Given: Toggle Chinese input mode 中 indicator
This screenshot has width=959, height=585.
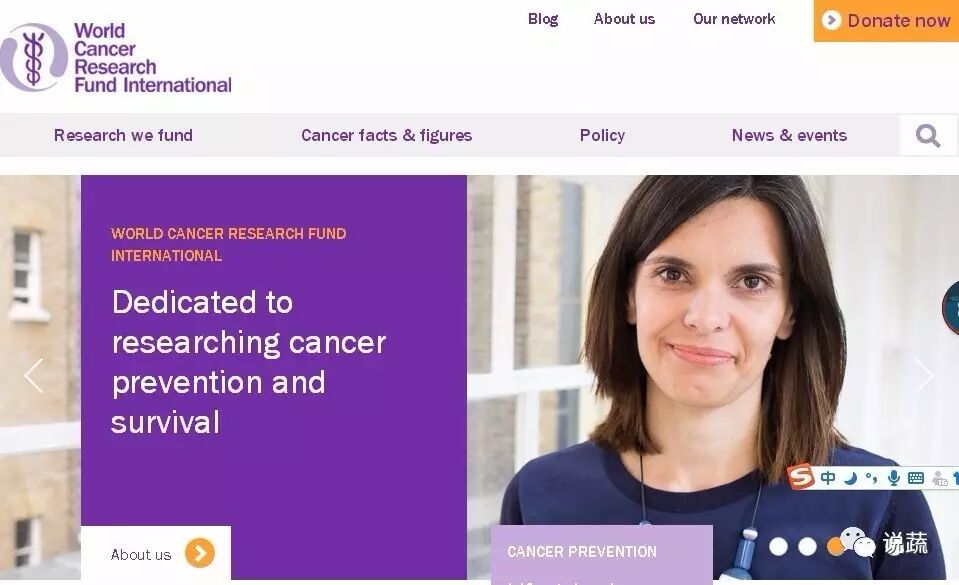Looking at the screenshot, I should point(828,478).
